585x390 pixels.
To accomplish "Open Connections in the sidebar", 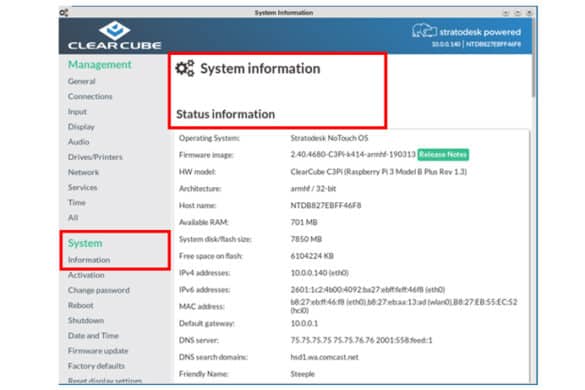I will coord(90,97).
